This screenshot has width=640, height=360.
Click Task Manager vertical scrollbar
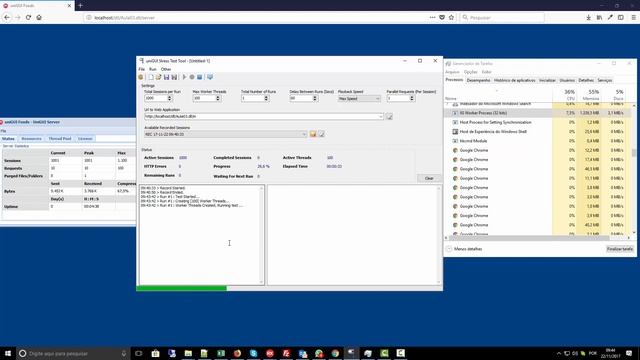tap(633, 169)
